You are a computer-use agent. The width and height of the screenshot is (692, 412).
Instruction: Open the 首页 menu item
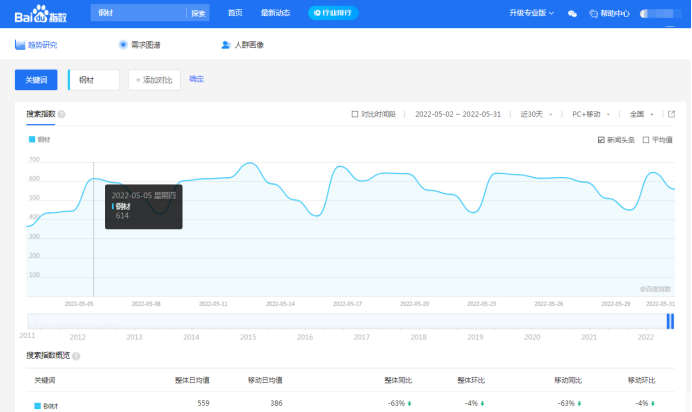(235, 13)
